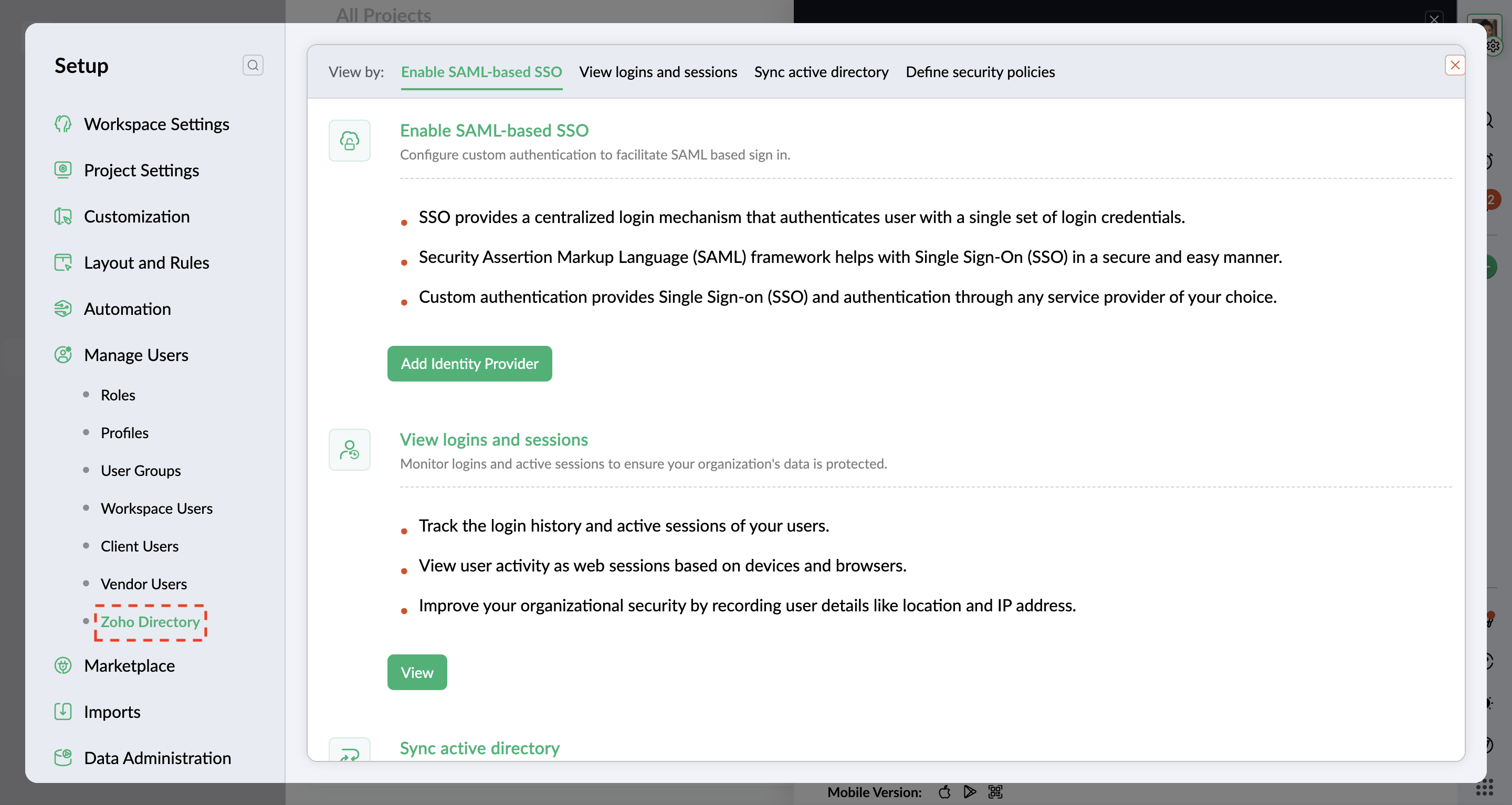Click the Customization icon in sidebar
Viewport: 1512px width, 805px height.
point(63,217)
